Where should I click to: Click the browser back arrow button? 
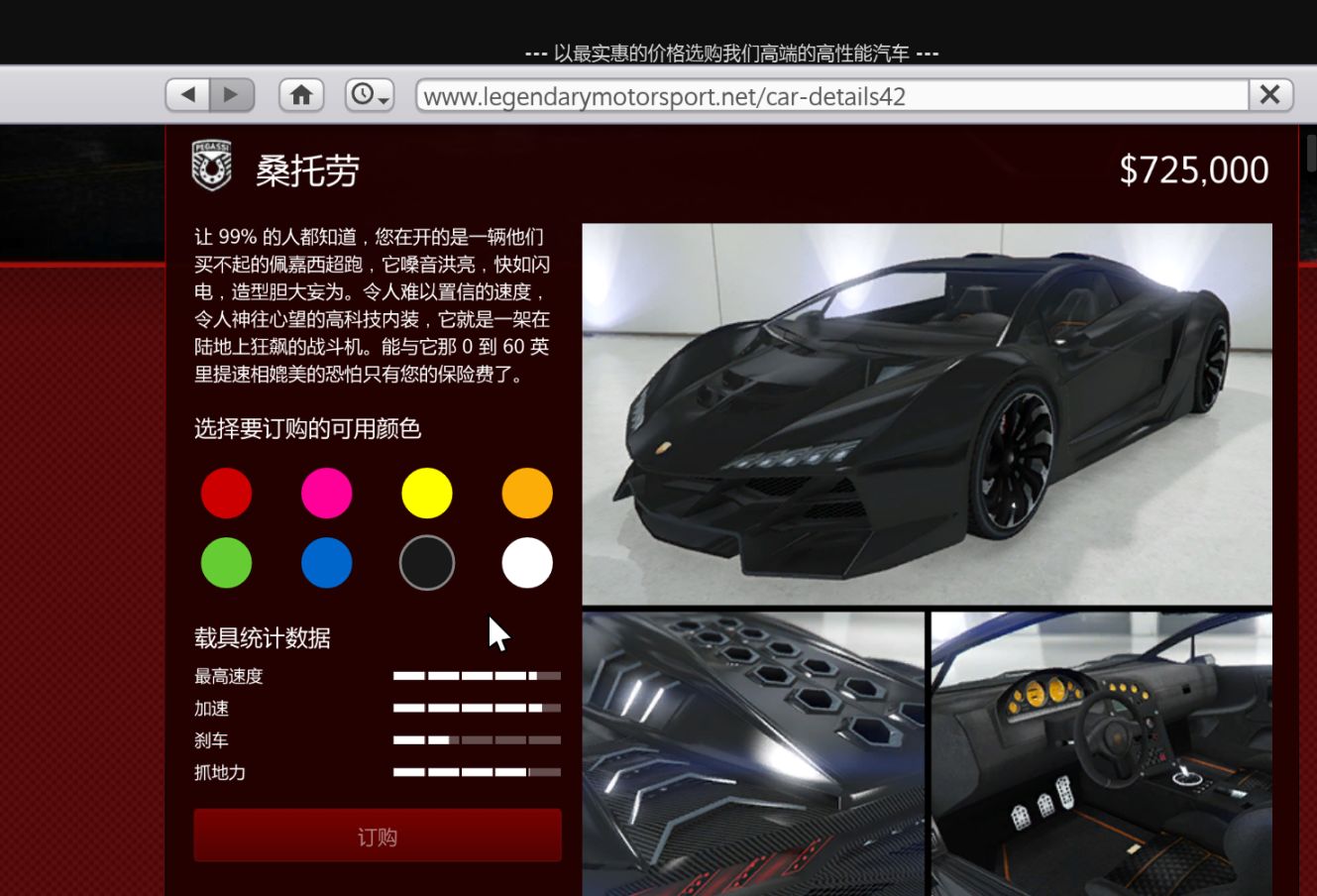point(187,95)
